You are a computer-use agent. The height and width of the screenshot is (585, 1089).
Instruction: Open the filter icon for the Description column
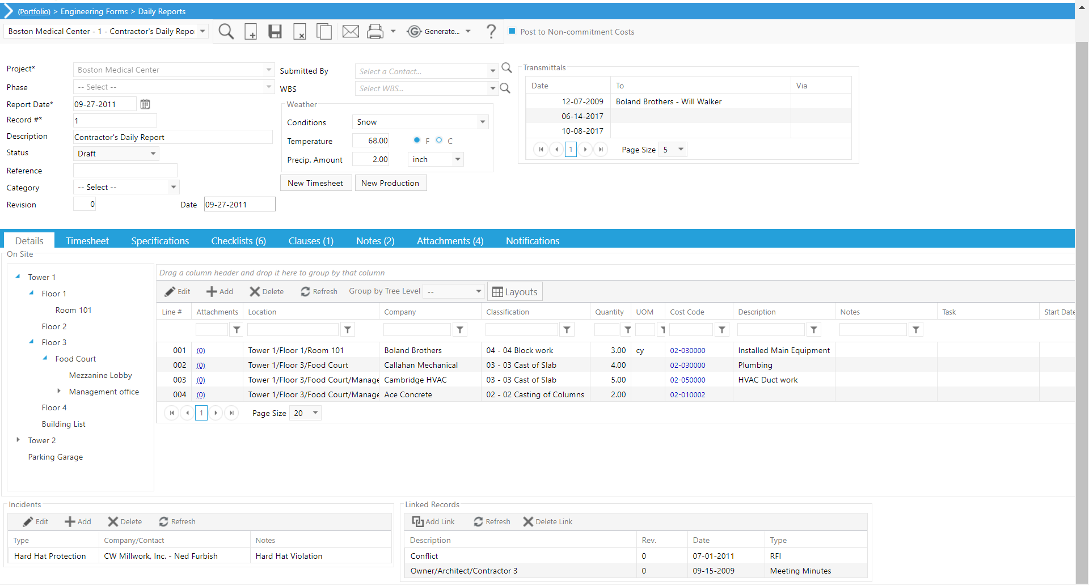click(x=813, y=330)
